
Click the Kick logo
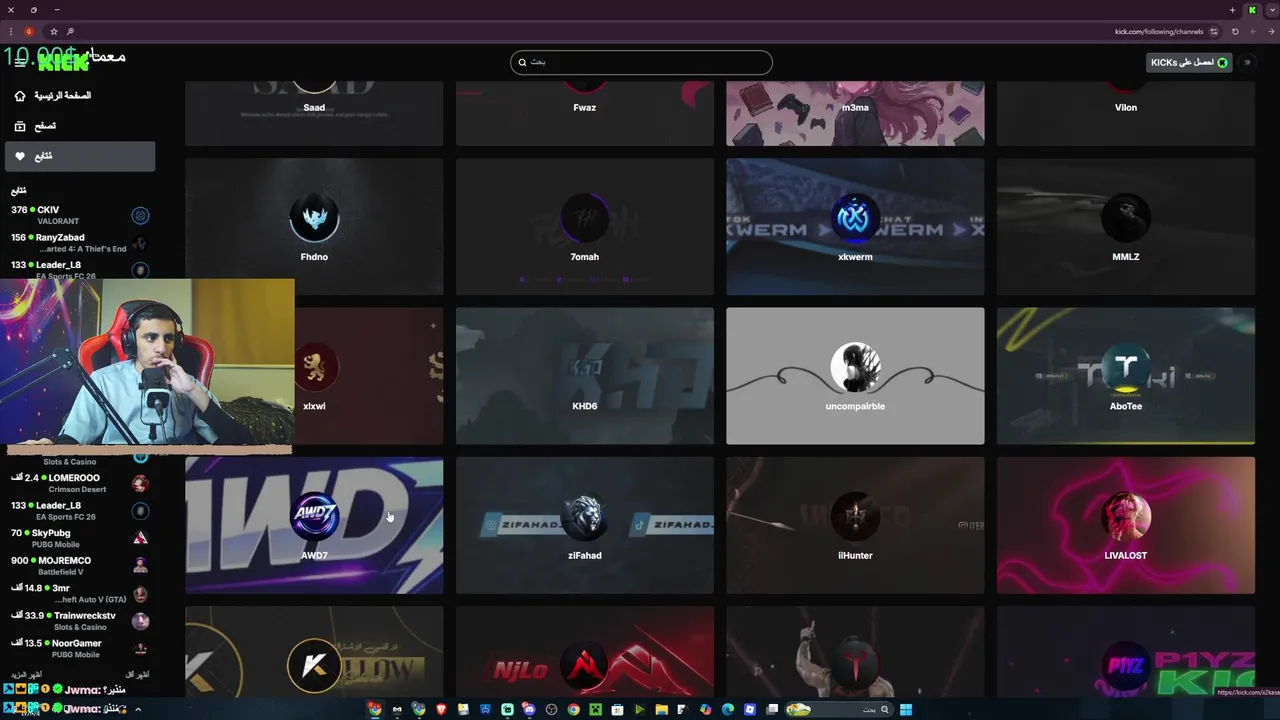(63, 62)
